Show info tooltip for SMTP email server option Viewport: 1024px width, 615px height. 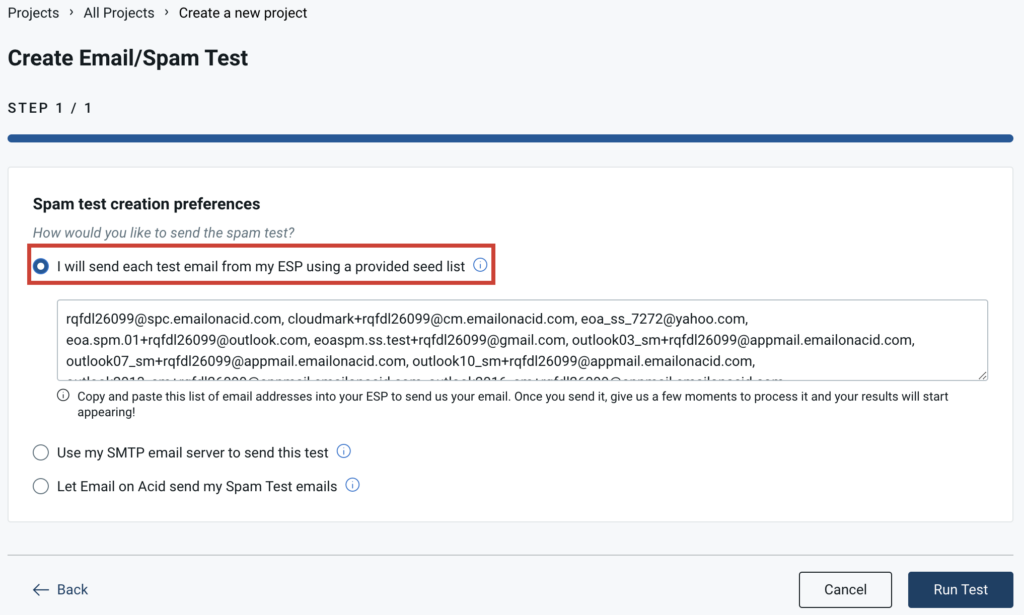[344, 451]
